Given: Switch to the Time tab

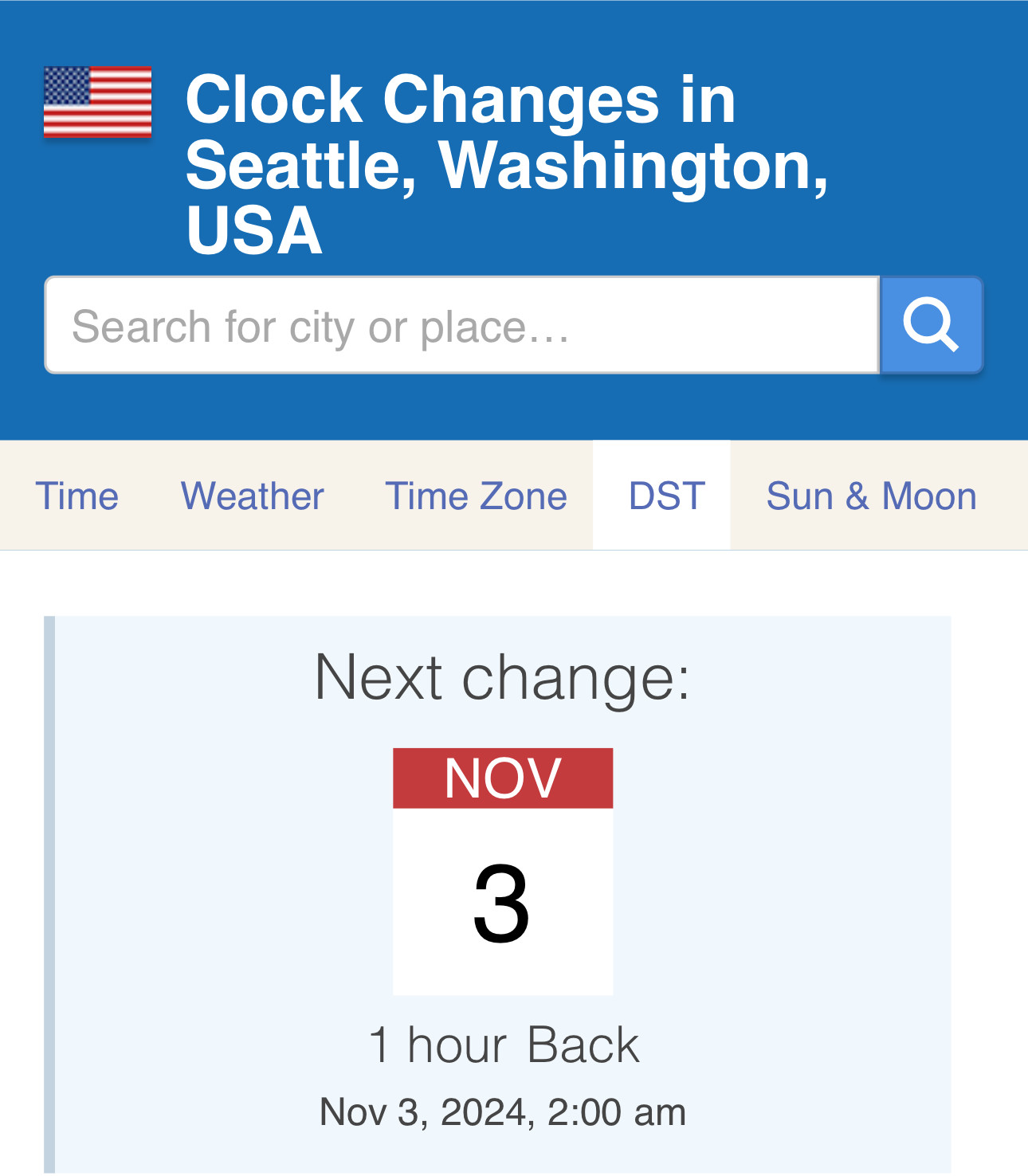Looking at the screenshot, I should (x=78, y=496).
